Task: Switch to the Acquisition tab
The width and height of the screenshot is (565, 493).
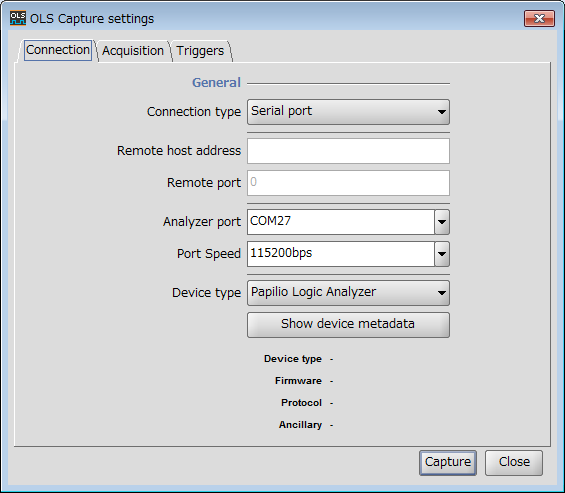Action: click(x=133, y=51)
